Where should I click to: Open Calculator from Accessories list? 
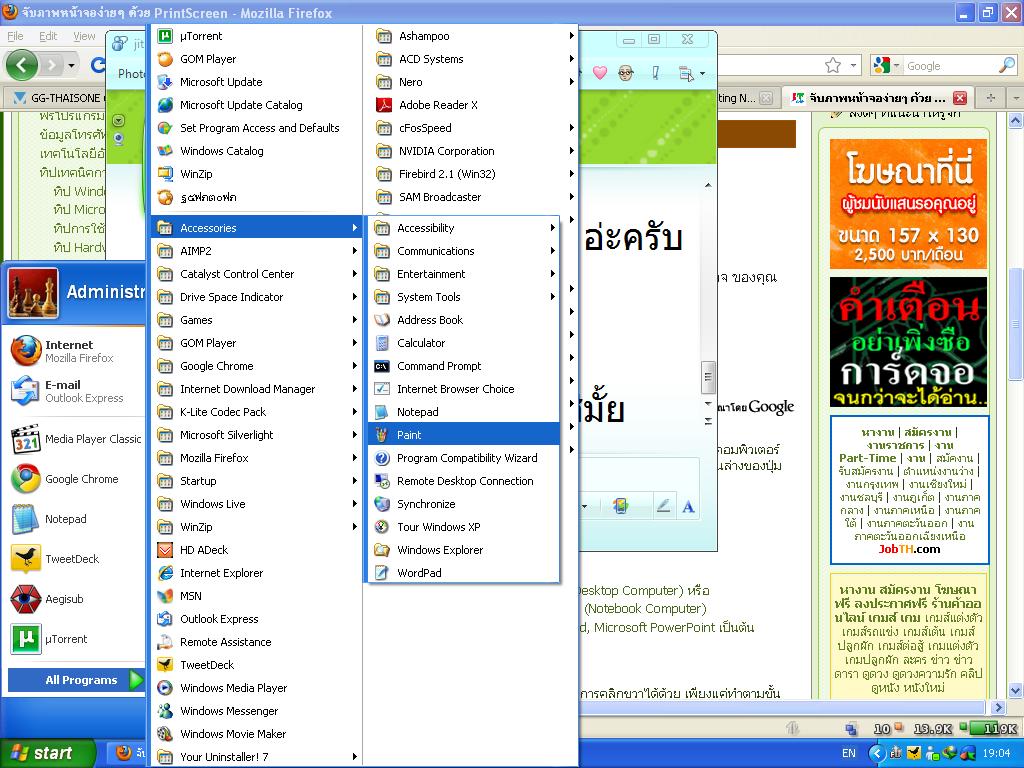[464, 343]
